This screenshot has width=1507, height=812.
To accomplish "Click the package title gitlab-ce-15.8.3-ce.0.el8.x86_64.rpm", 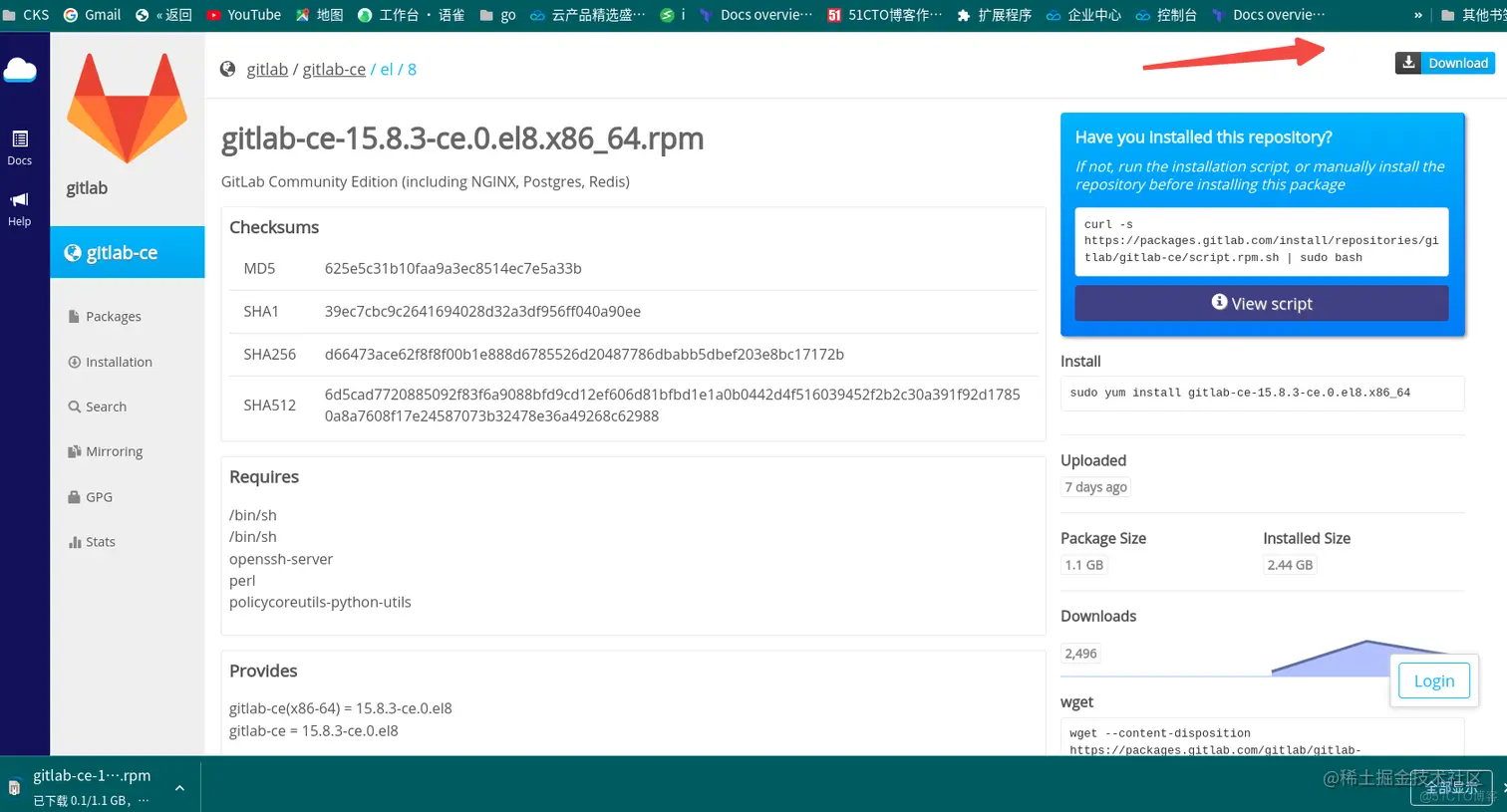I will [462, 137].
